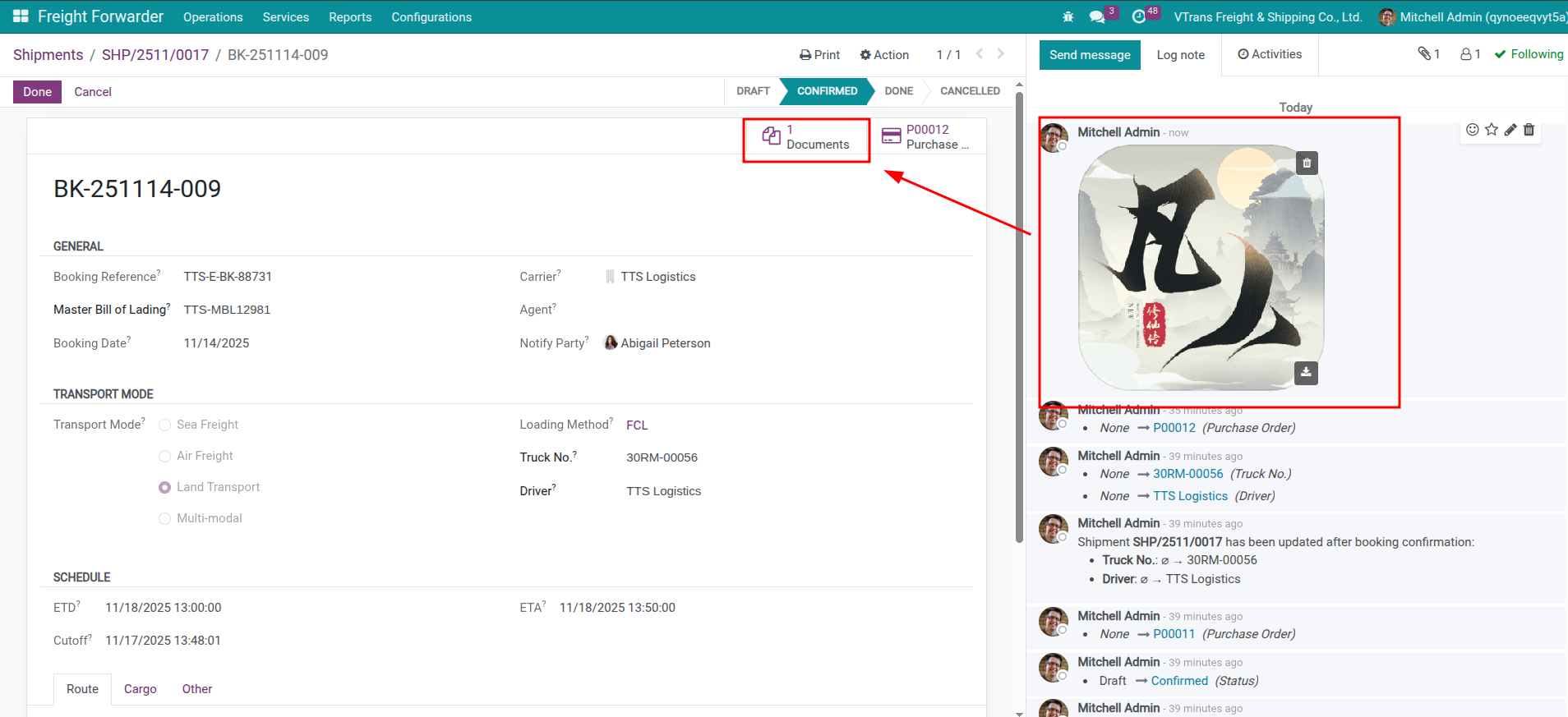This screenshot has height=717, width=1568.
Task: Expand the Configurations menu
Action: pos(431,17)
